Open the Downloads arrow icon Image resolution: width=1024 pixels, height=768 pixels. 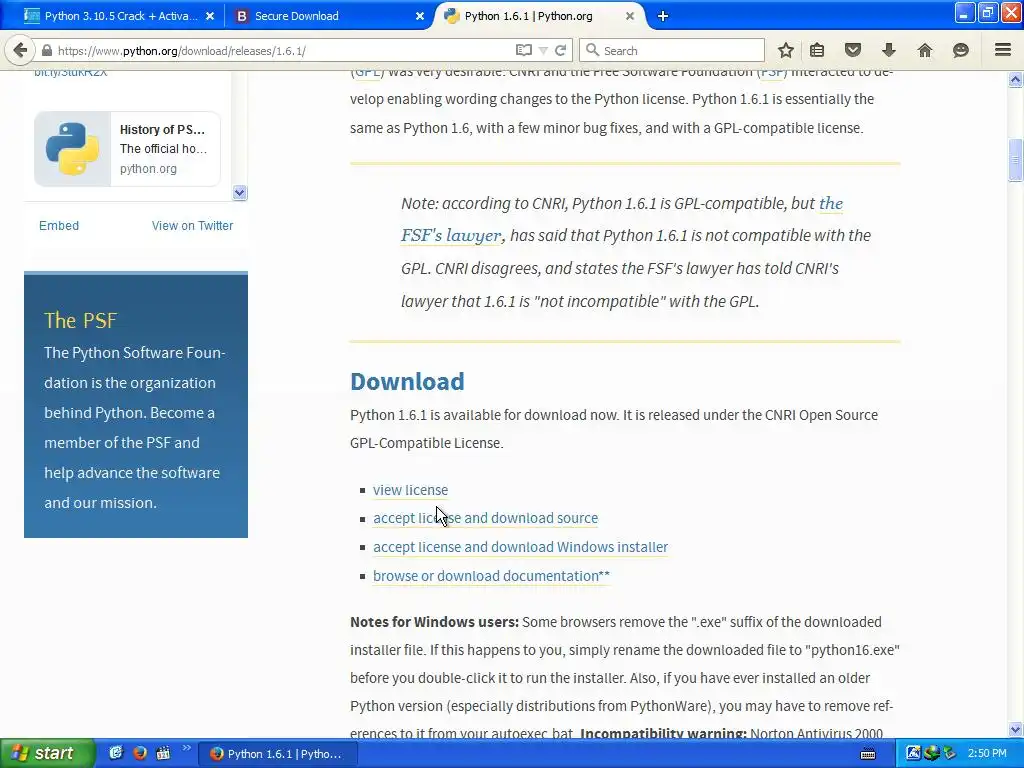(x=889, y=50)
